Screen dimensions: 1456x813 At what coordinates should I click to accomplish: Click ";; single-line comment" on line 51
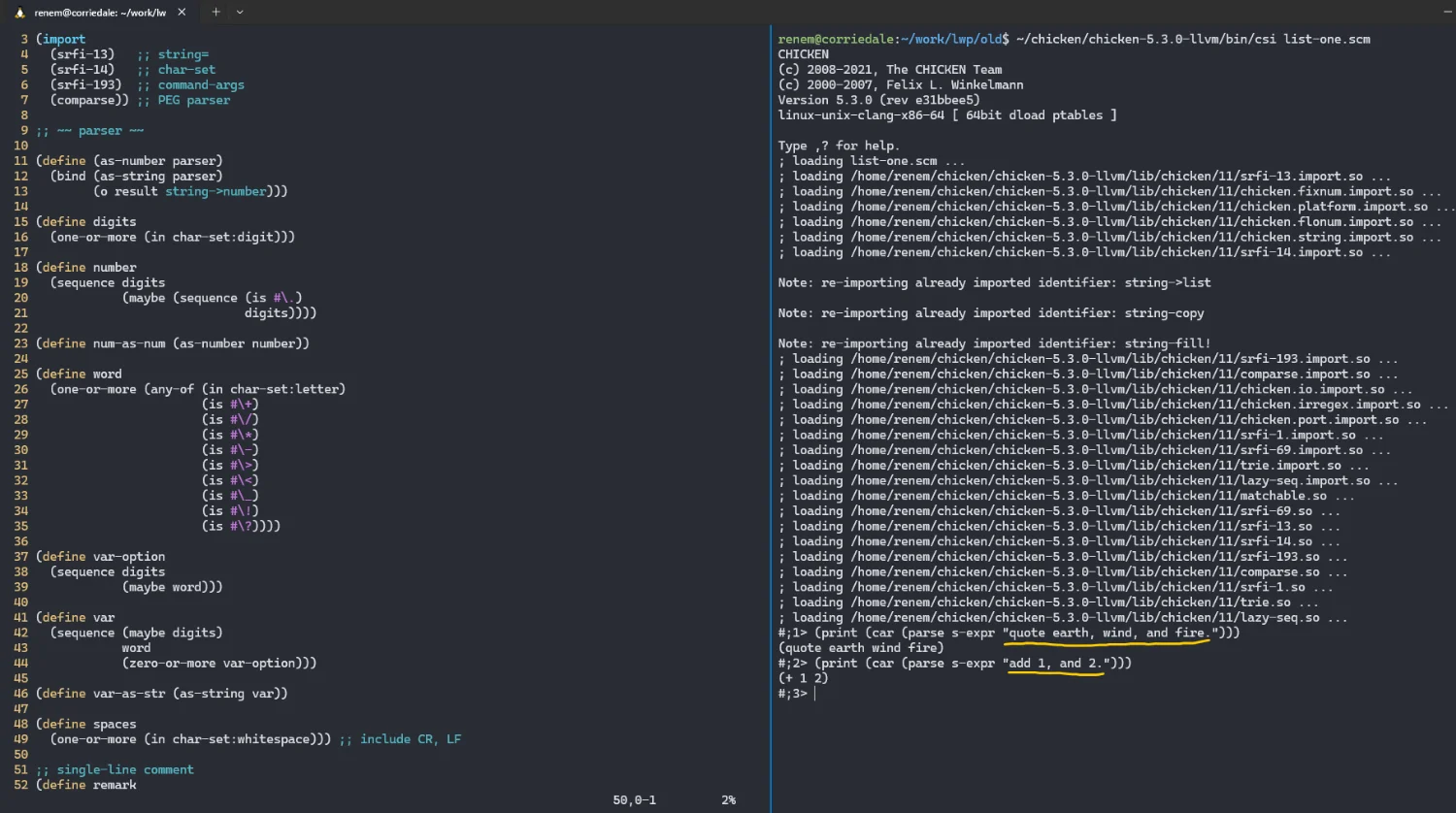(x=115, y=770)
